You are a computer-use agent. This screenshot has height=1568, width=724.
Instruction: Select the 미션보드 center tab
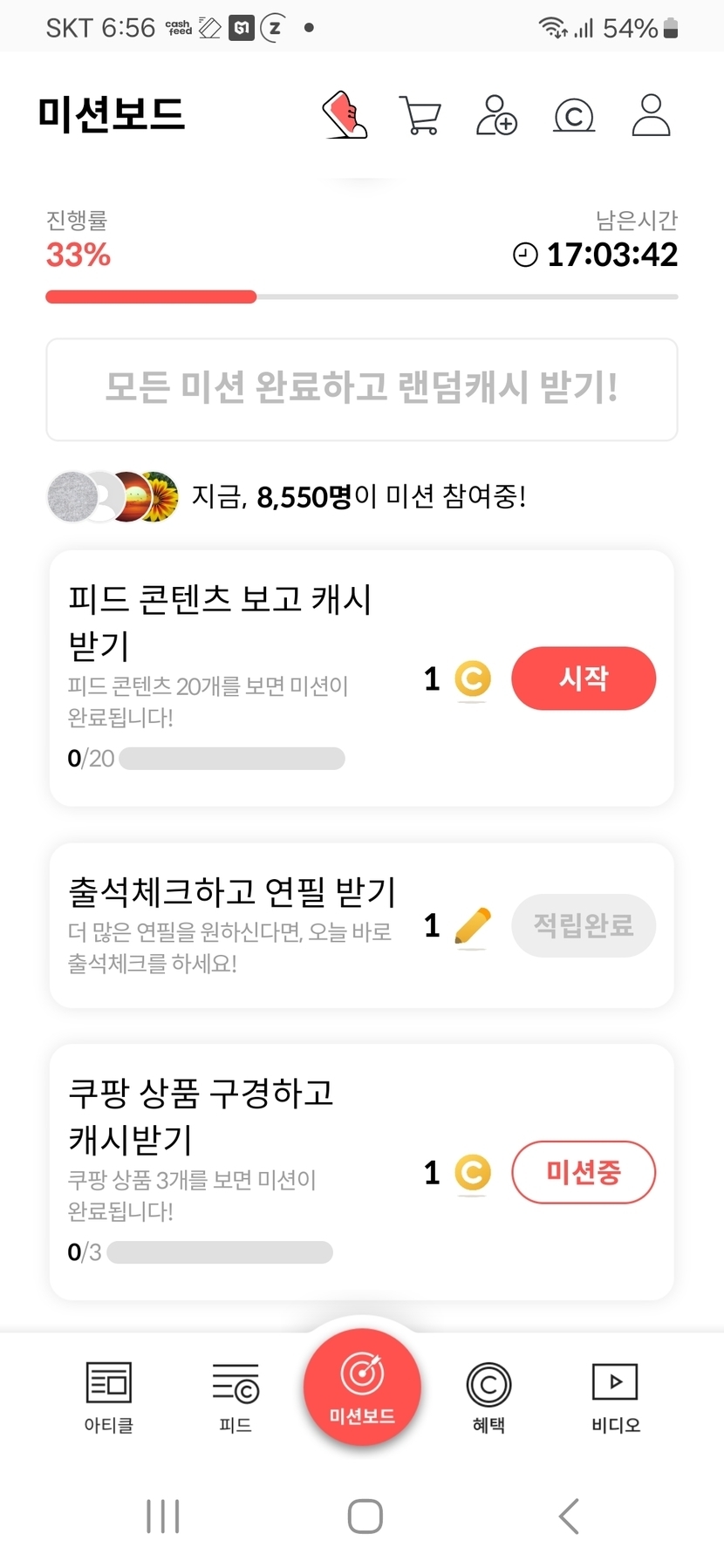tap(362, 1387)
